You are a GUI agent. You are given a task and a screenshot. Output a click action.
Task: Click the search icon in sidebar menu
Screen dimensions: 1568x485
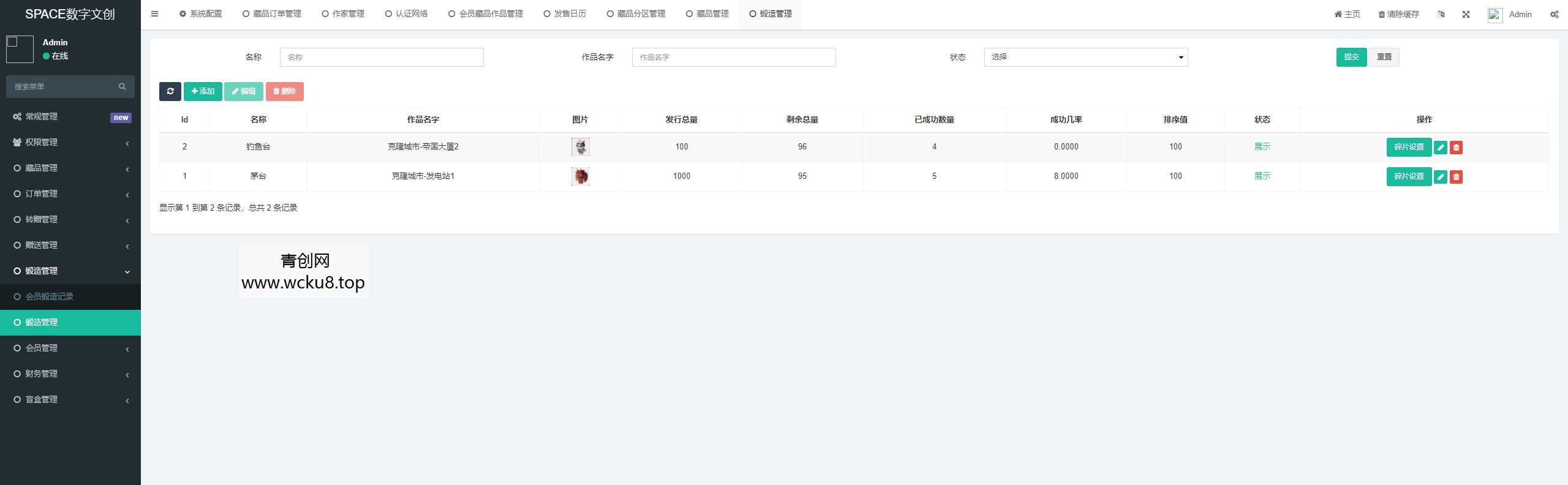click(x=122, y=87)
